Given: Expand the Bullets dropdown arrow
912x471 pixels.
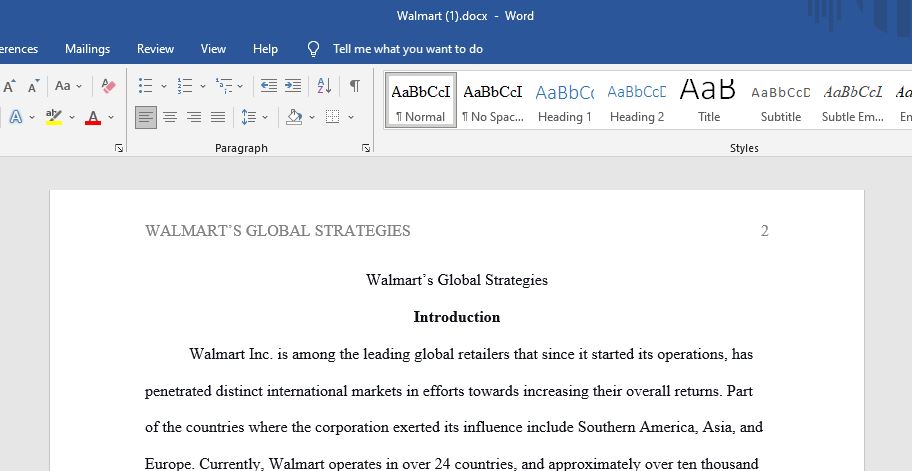Looking at the screenshot, I should pos(163,86).
